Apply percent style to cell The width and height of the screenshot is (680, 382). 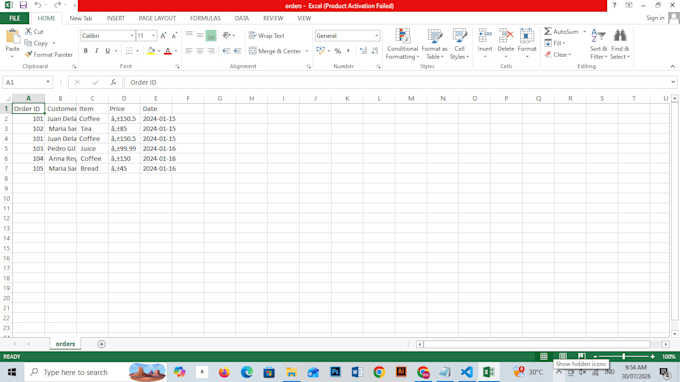[337, 51]
